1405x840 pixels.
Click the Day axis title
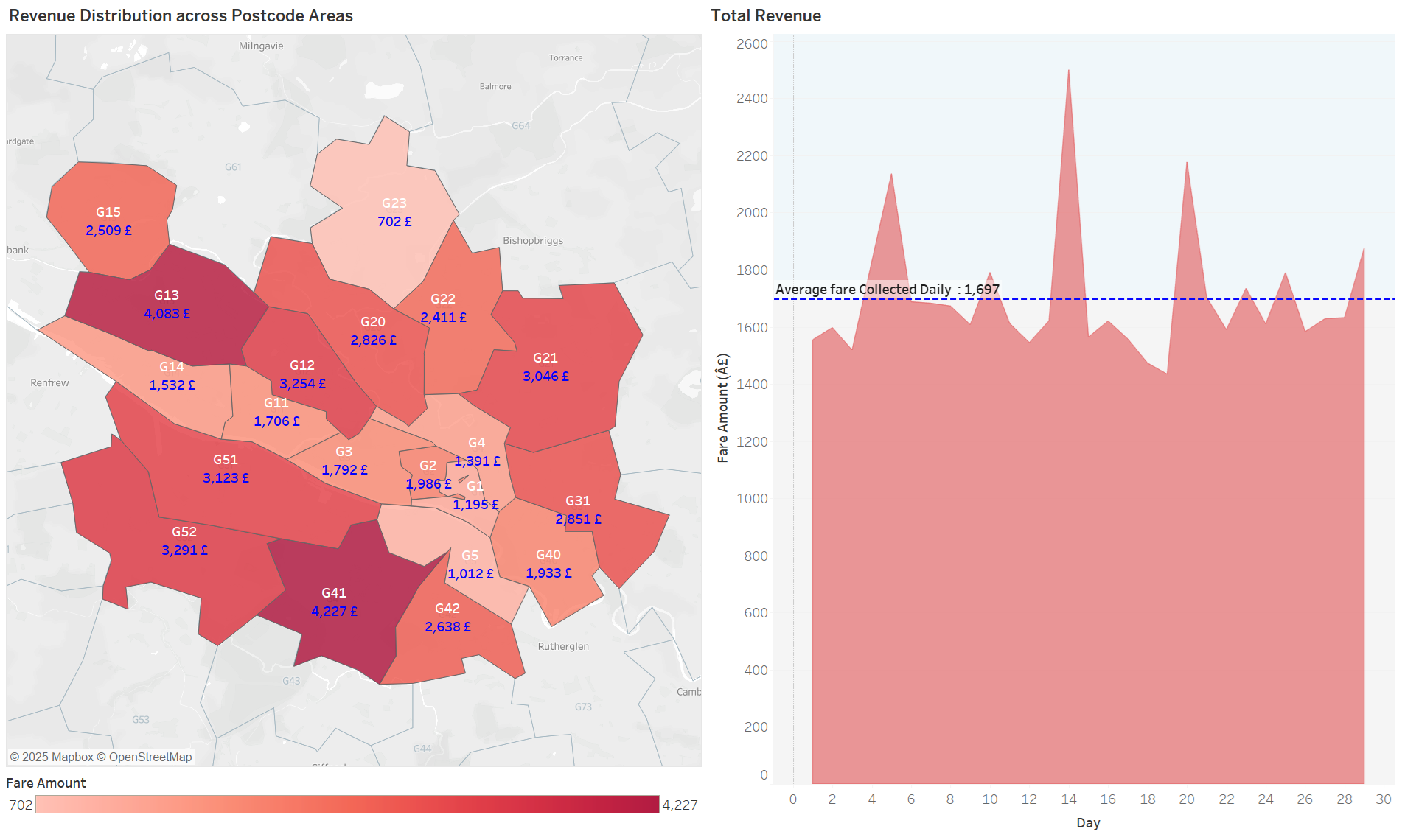(x=1087, y=823)
